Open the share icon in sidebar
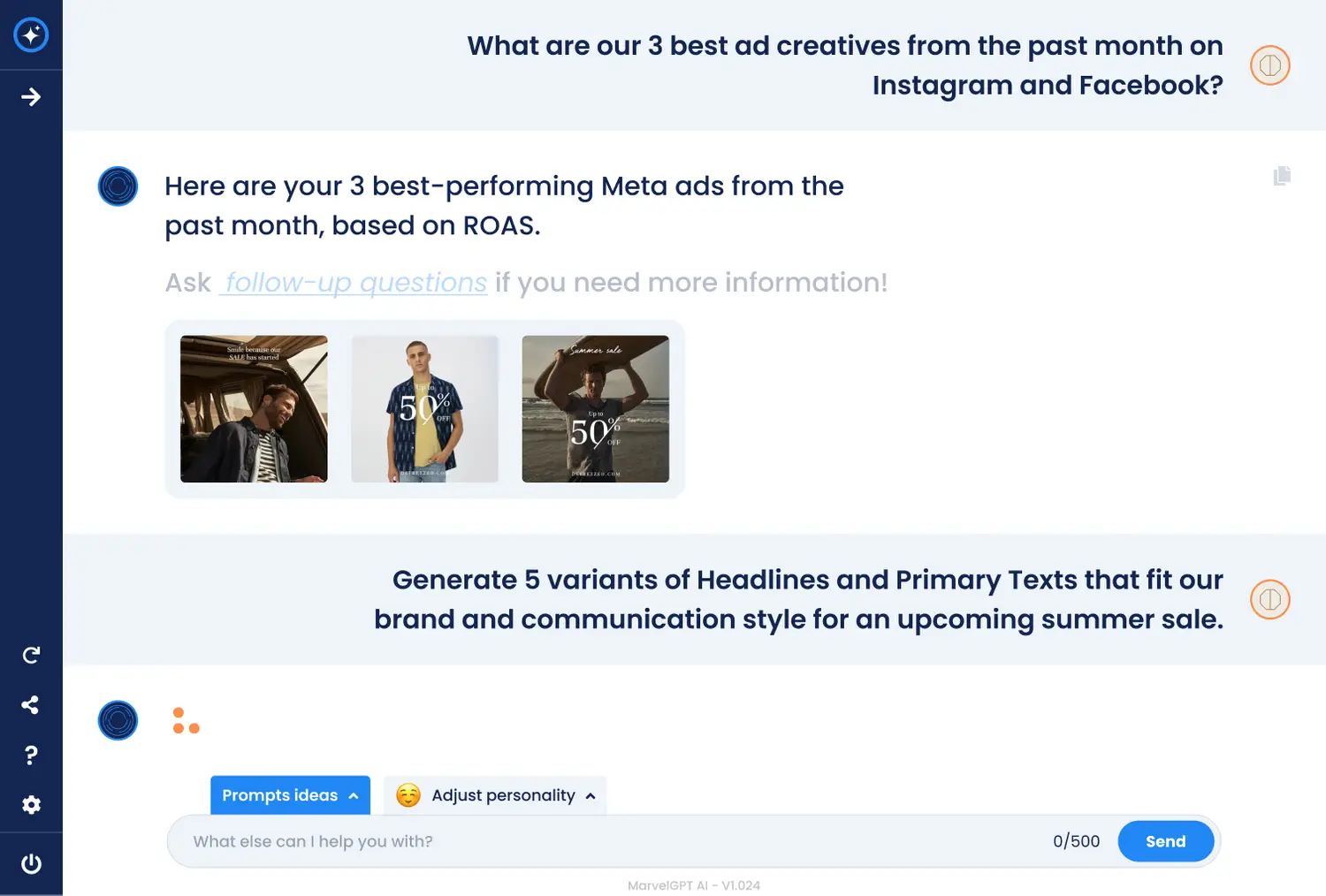 (31, 705)
